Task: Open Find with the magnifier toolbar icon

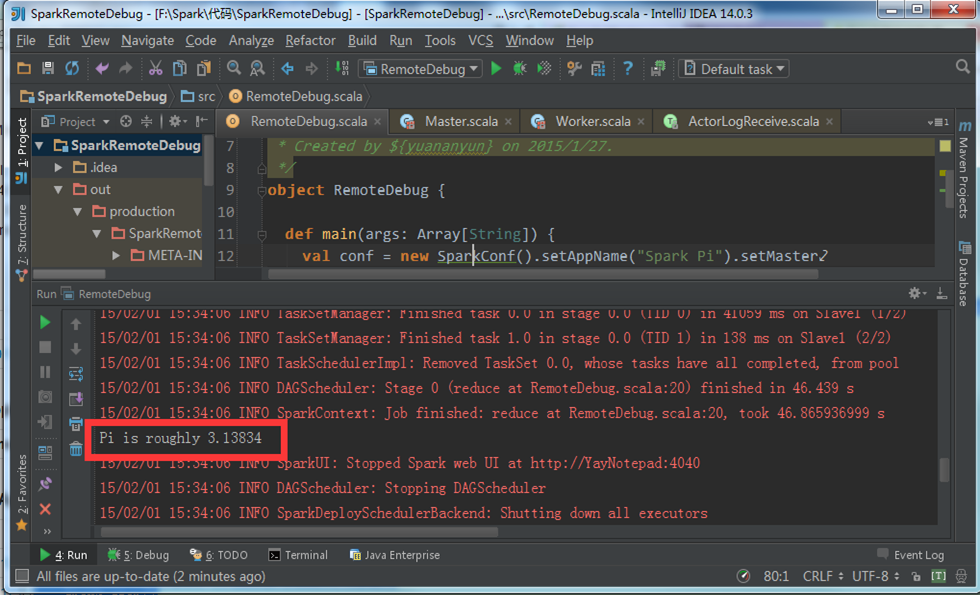Action: pyautogui.click(x=234, y=68)
